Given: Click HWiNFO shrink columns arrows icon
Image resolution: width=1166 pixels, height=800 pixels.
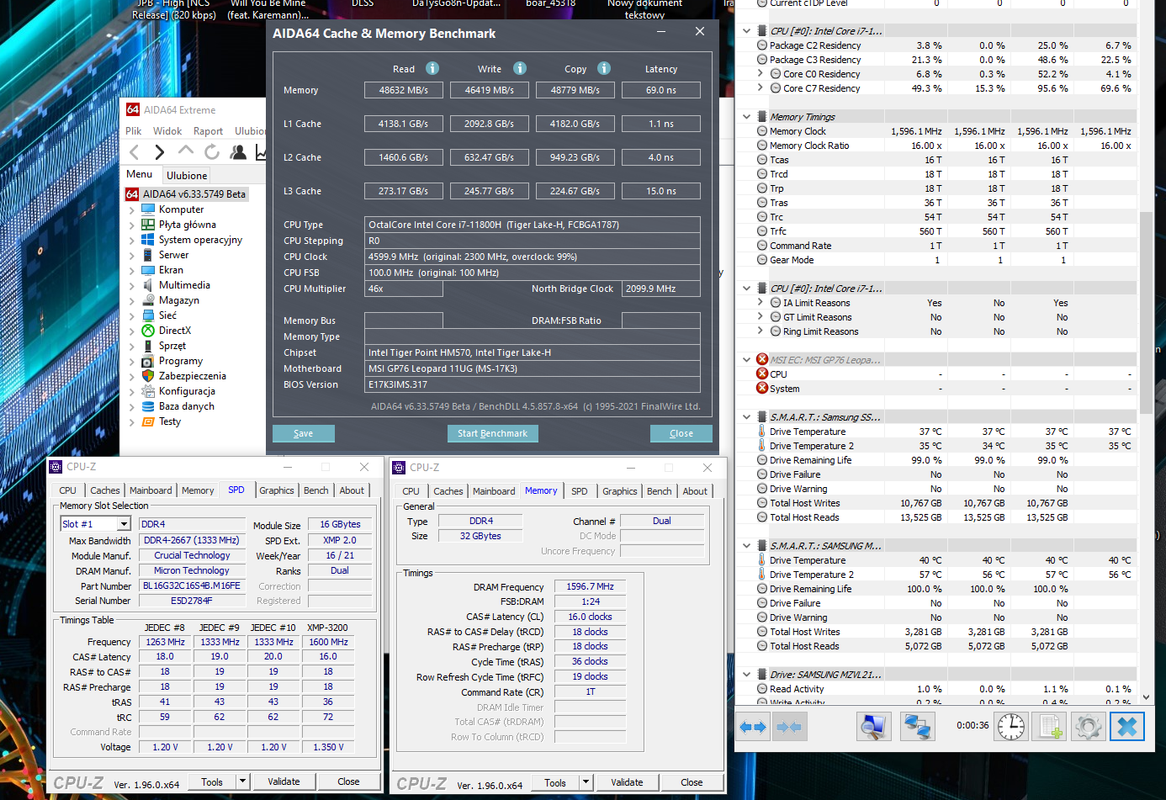Looking at the screenshot, I should pos(789,726).
